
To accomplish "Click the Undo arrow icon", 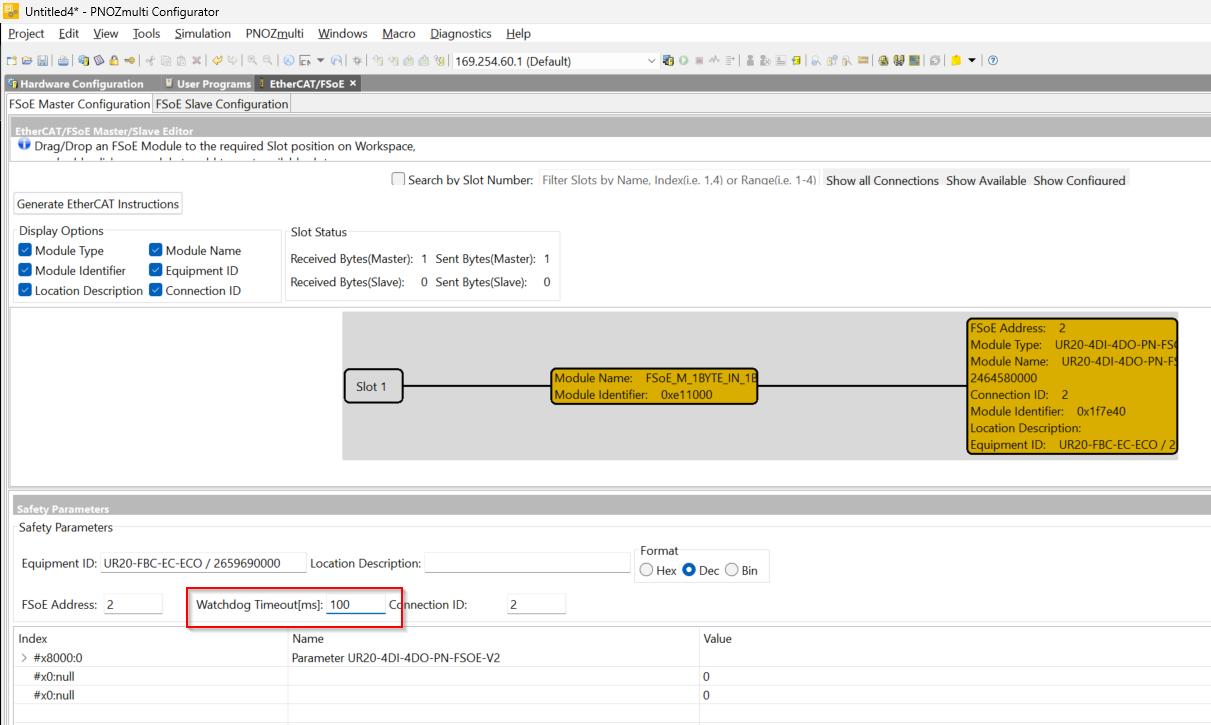I will (217, 61).
